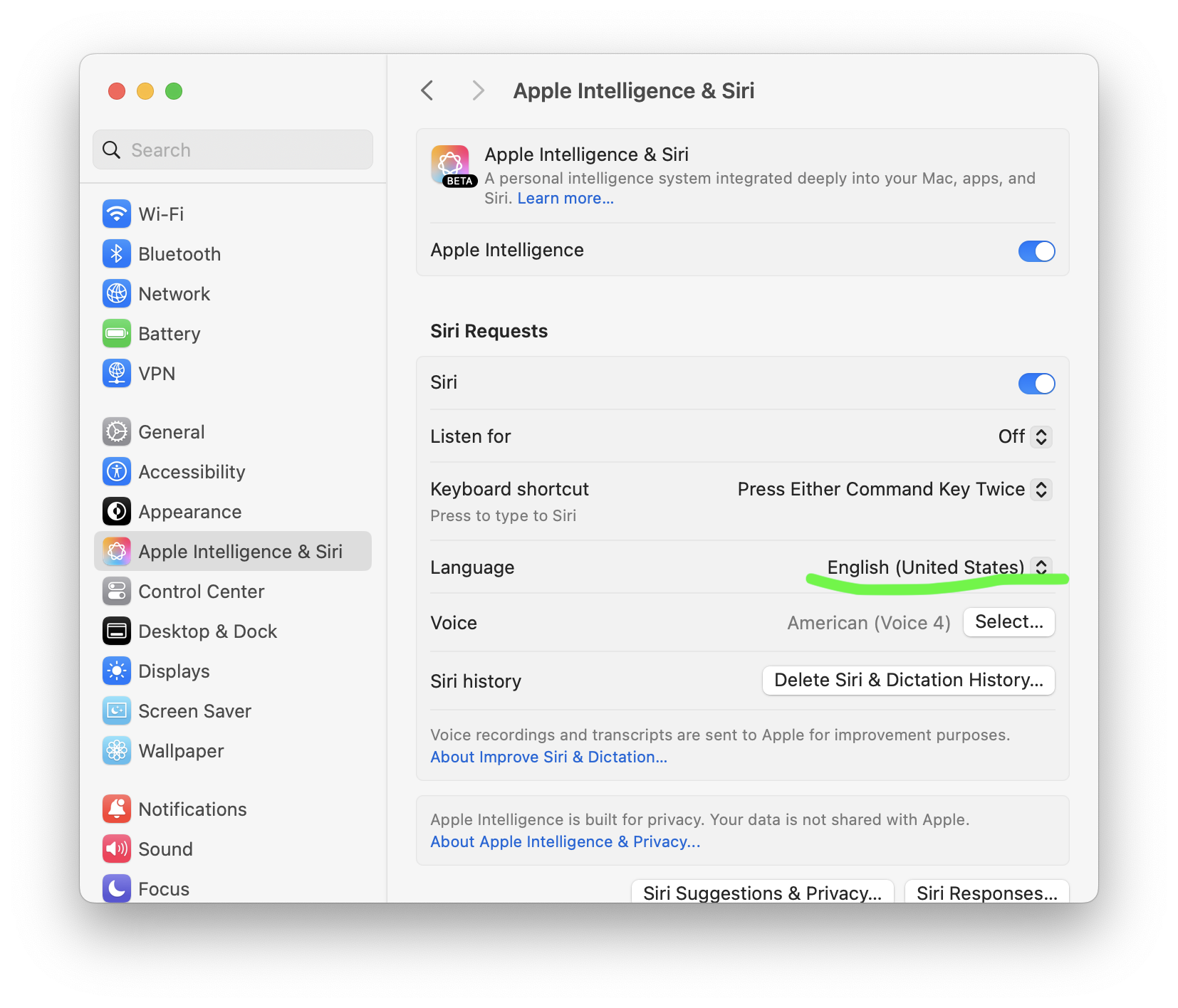Viewport: 1178px width, 1008px height.
Task: Click Delete Siri & Dictation History…
Action: 908,681
